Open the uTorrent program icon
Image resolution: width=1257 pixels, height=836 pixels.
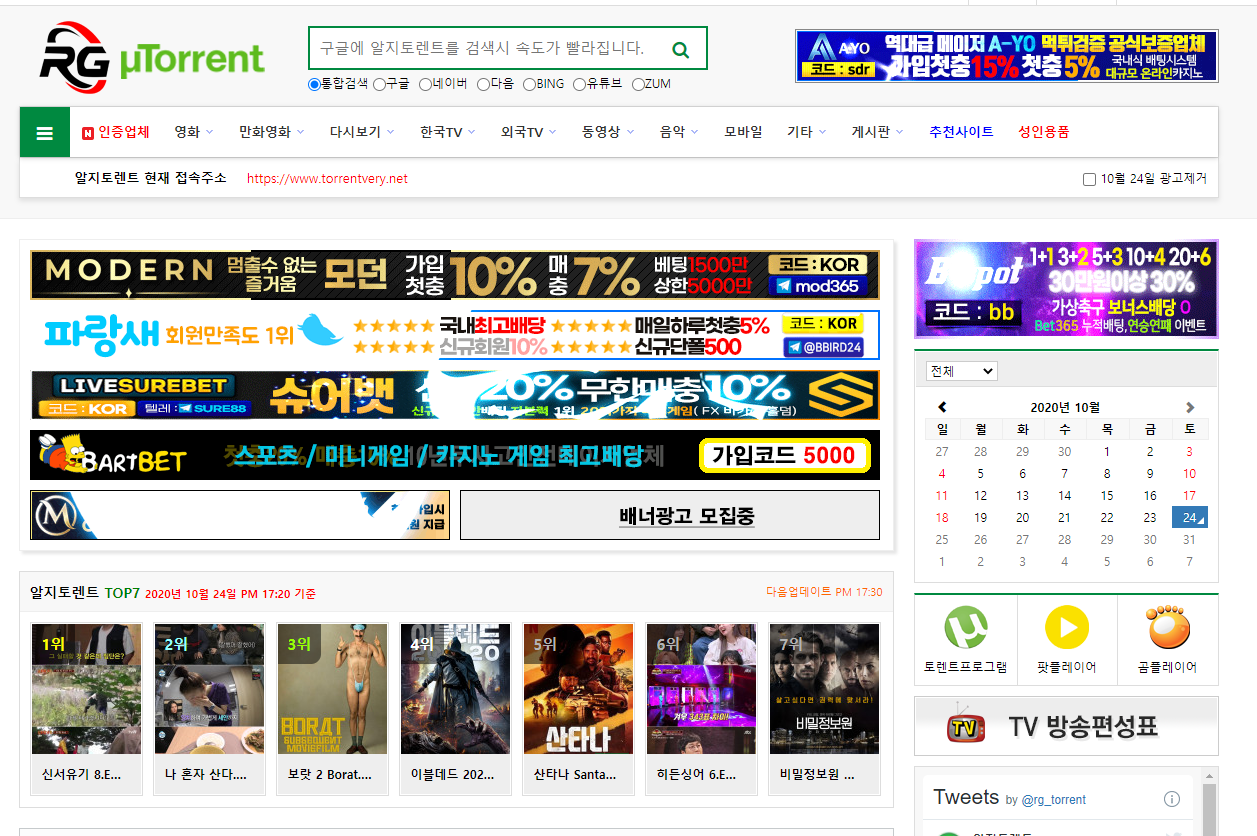965,628
